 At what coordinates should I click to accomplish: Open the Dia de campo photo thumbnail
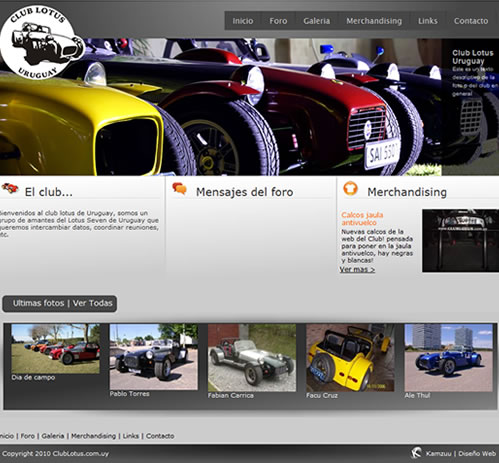coord(55,349)
